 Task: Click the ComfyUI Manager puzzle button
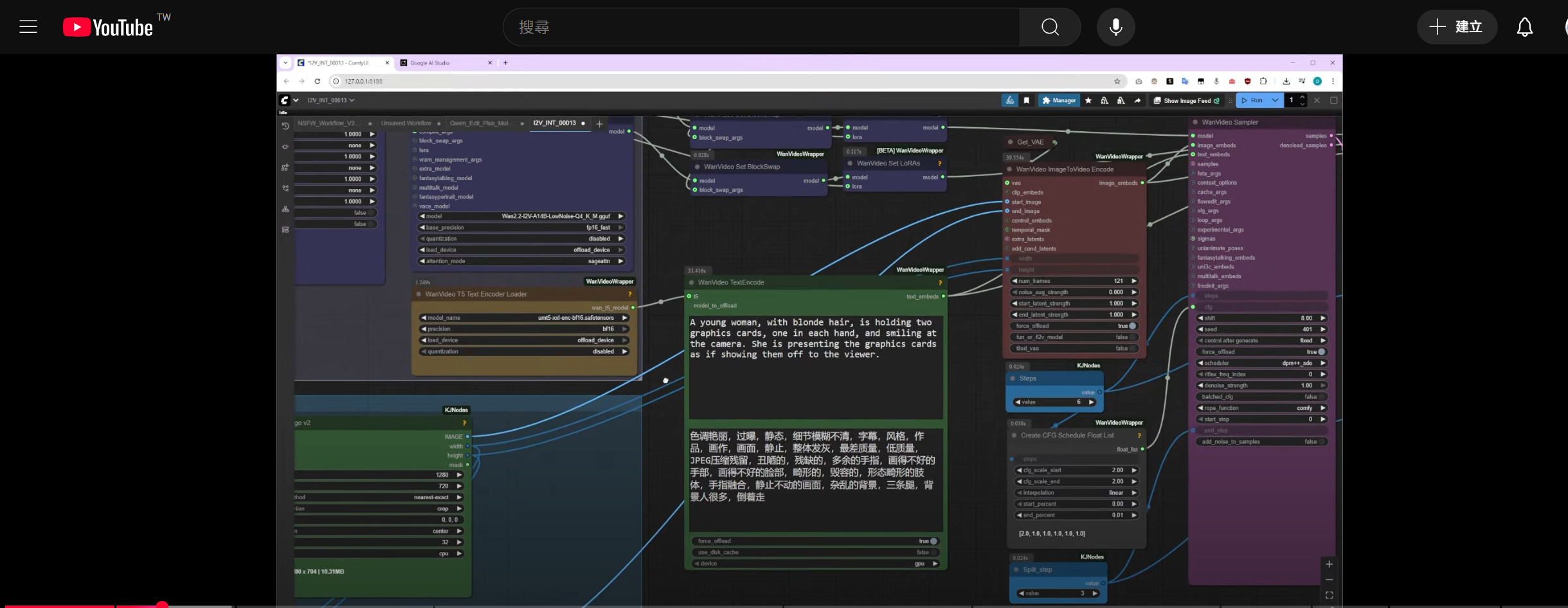(x=1058, y=100)
